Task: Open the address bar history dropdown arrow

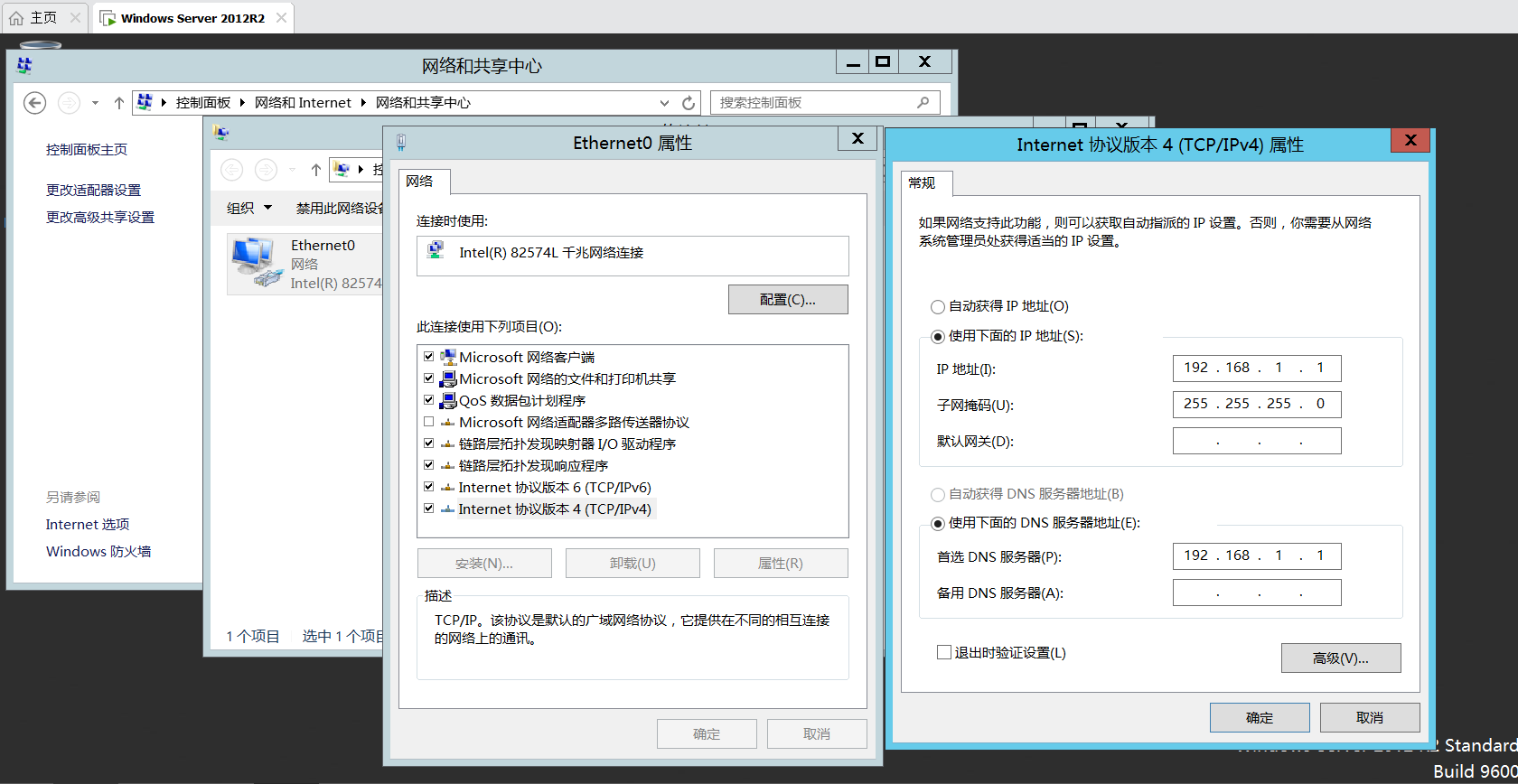Action: (x=664, y=103)
